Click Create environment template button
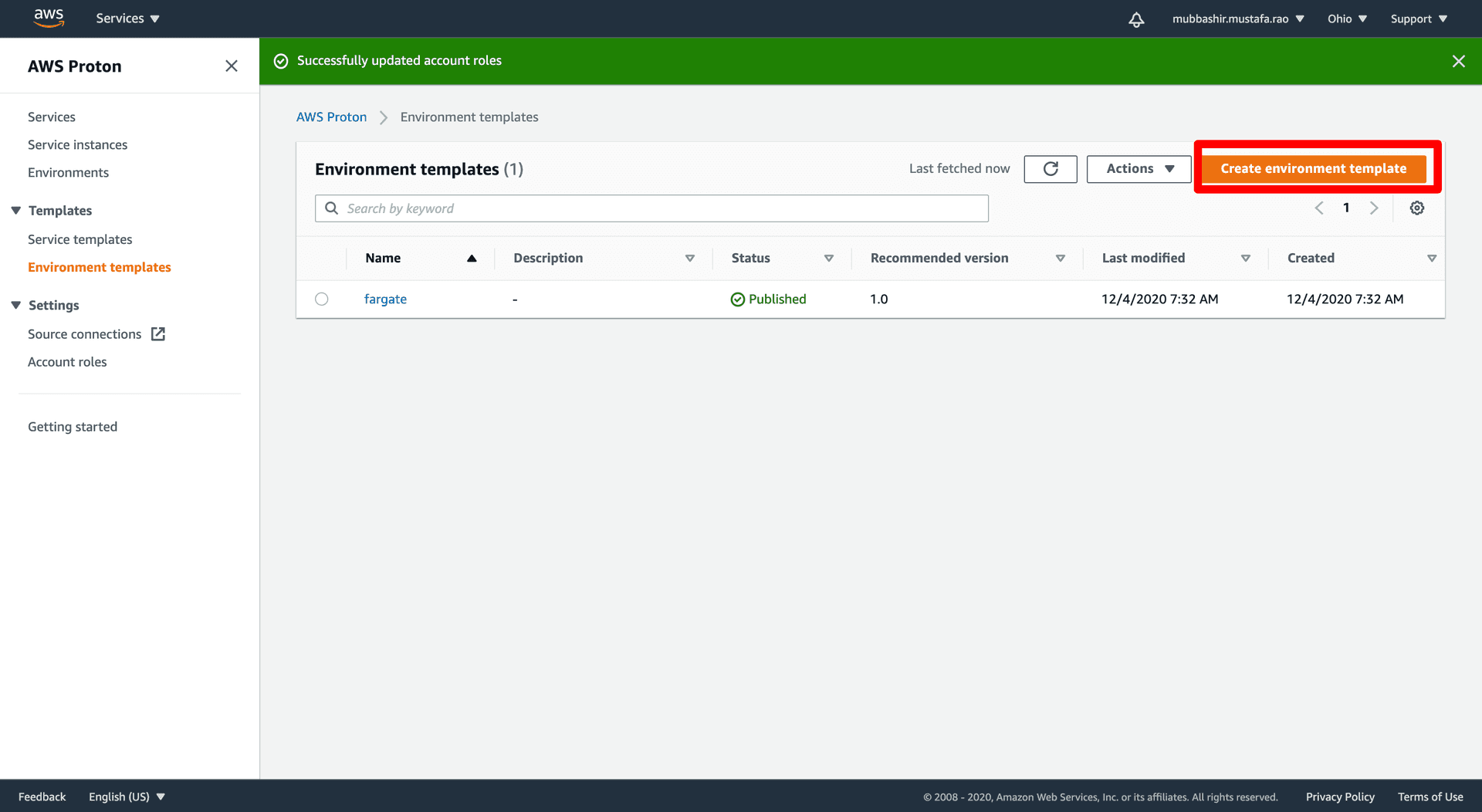 [x=1314, y=169]
